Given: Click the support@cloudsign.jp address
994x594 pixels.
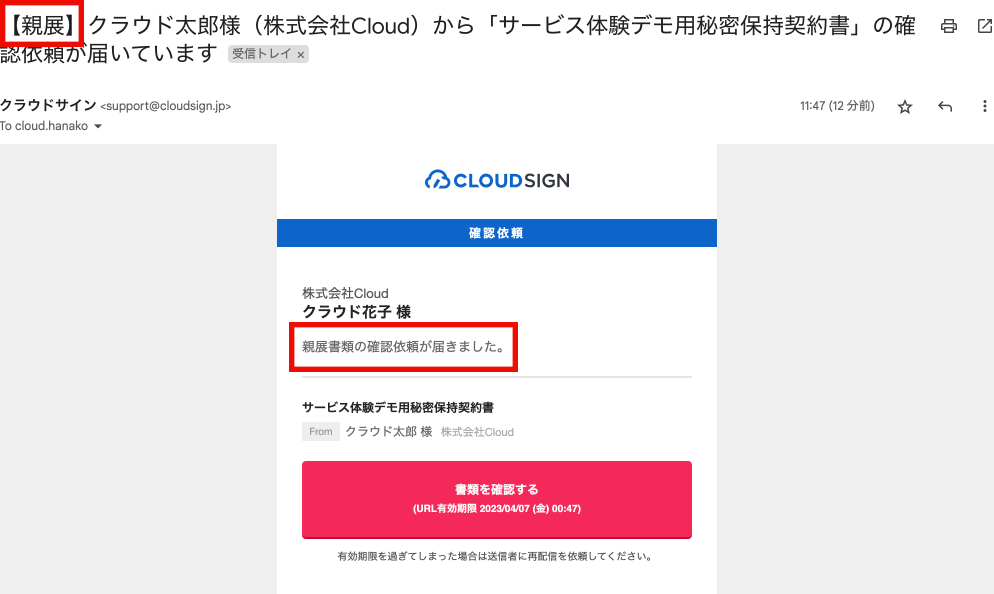Looking at the screenshot, I should click(166, 106).
